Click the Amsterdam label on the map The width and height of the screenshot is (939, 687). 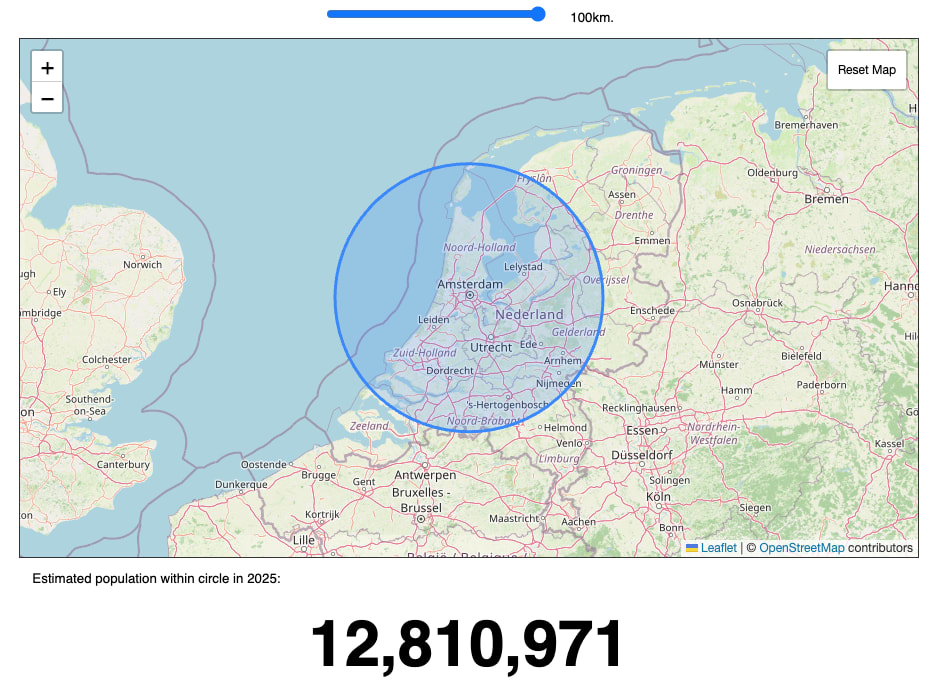[x=470, y=284]
